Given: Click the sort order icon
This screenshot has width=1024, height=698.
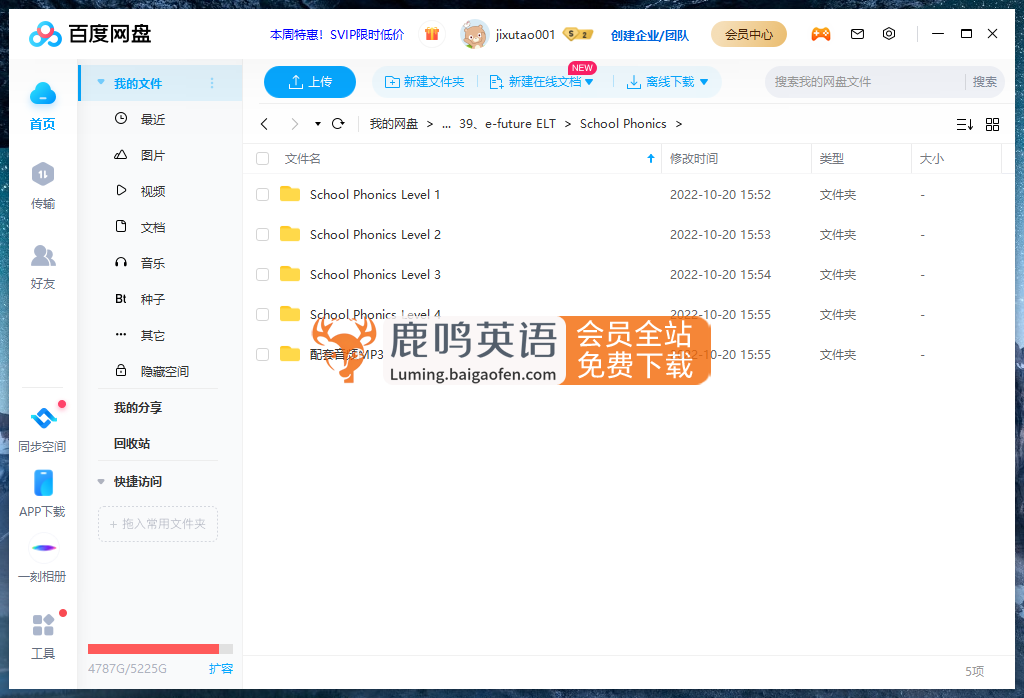Looking at the screenshot, I should [965, 124].
